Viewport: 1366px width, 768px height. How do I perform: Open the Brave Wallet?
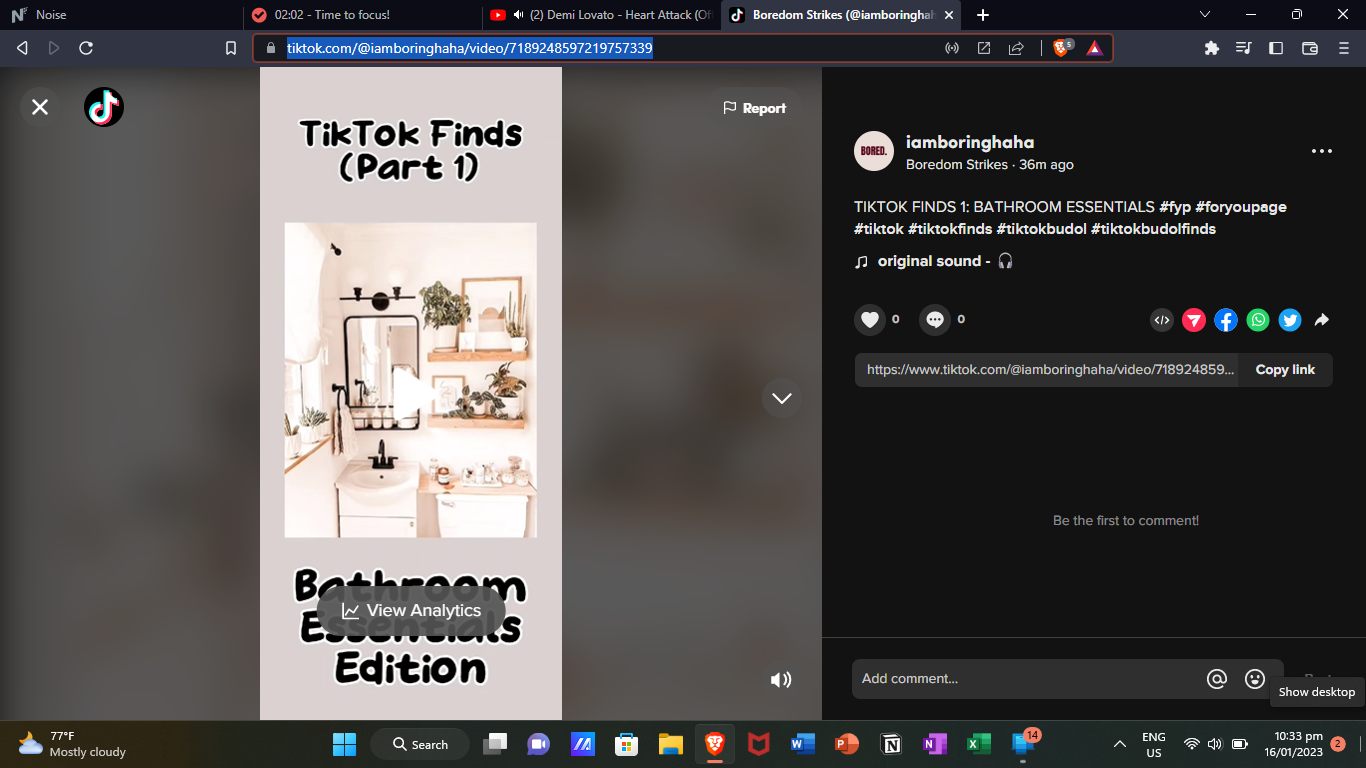pos(1310,48)
